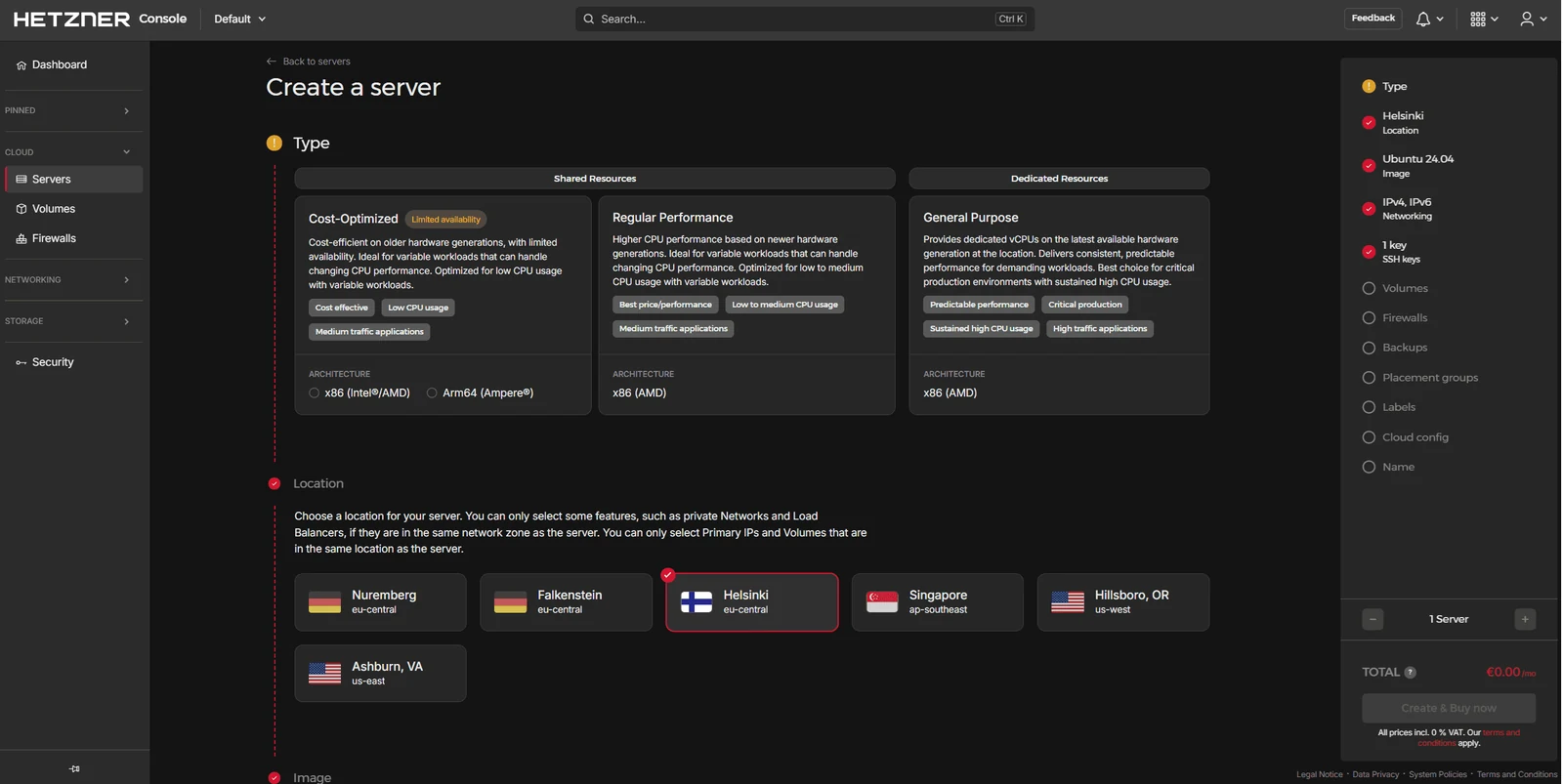Click the search input field
Screen dimensions: 1563x784
point(805,19)
